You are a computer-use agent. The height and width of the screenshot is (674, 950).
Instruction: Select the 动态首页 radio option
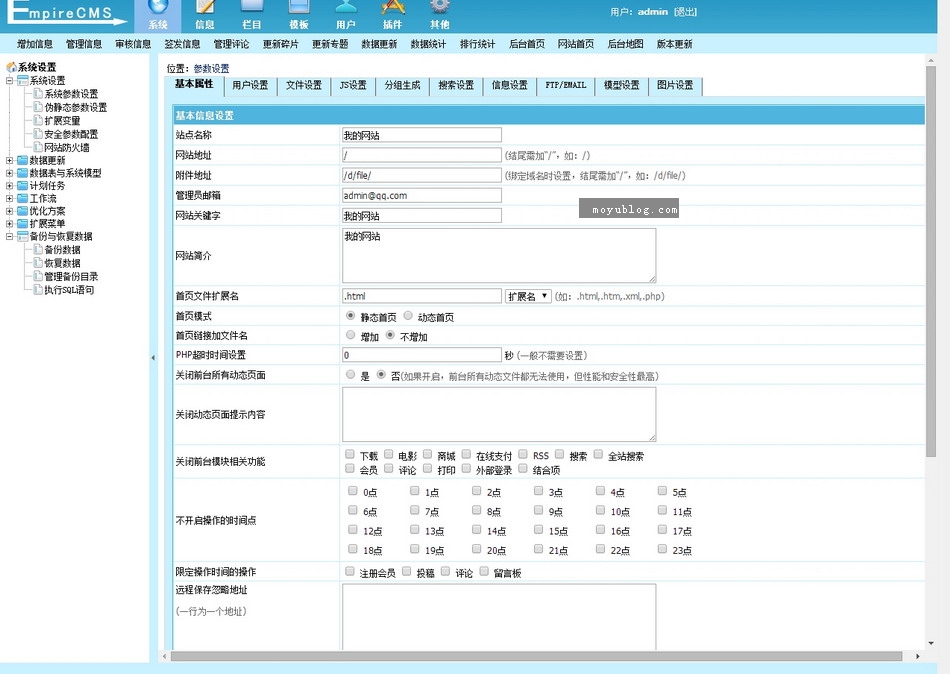click(408, 316)
